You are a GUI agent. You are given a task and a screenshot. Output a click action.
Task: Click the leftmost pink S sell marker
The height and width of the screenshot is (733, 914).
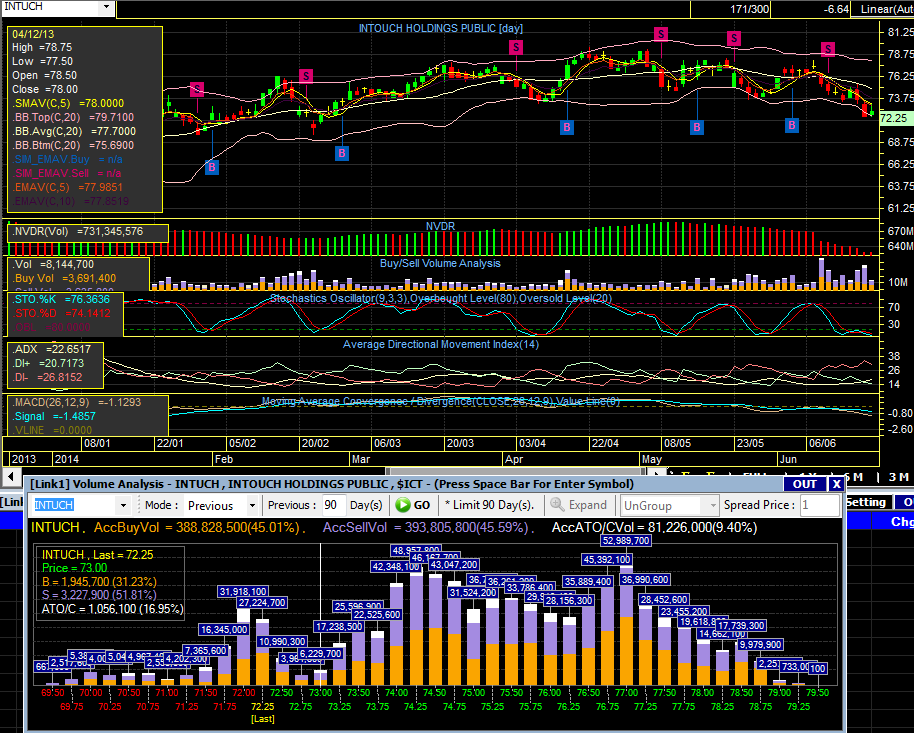pos(197,90)
